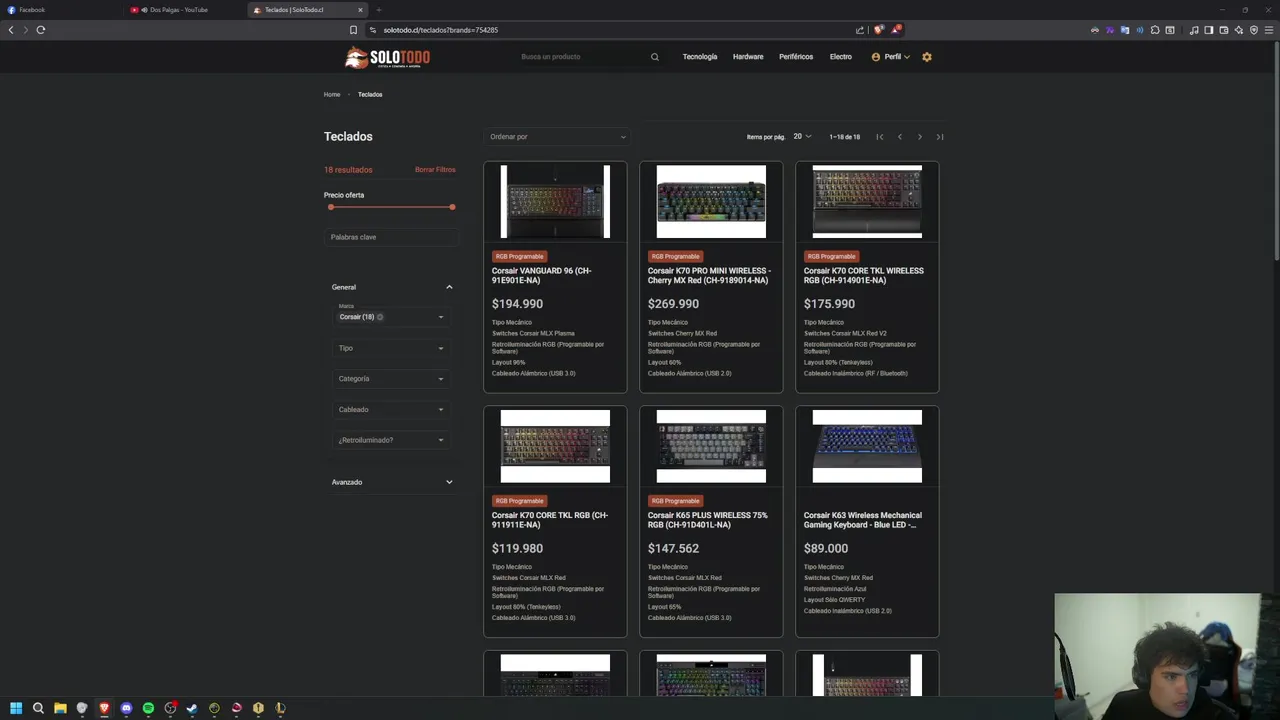Image resolution: width=1280 pixels, height=720 pixels.
Task: Open Tecnología menu in header
Action: click(700, 57)
